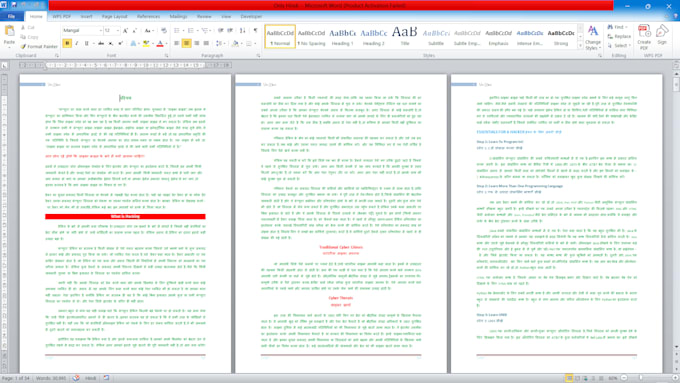Open the File tab

coord(12,16)
